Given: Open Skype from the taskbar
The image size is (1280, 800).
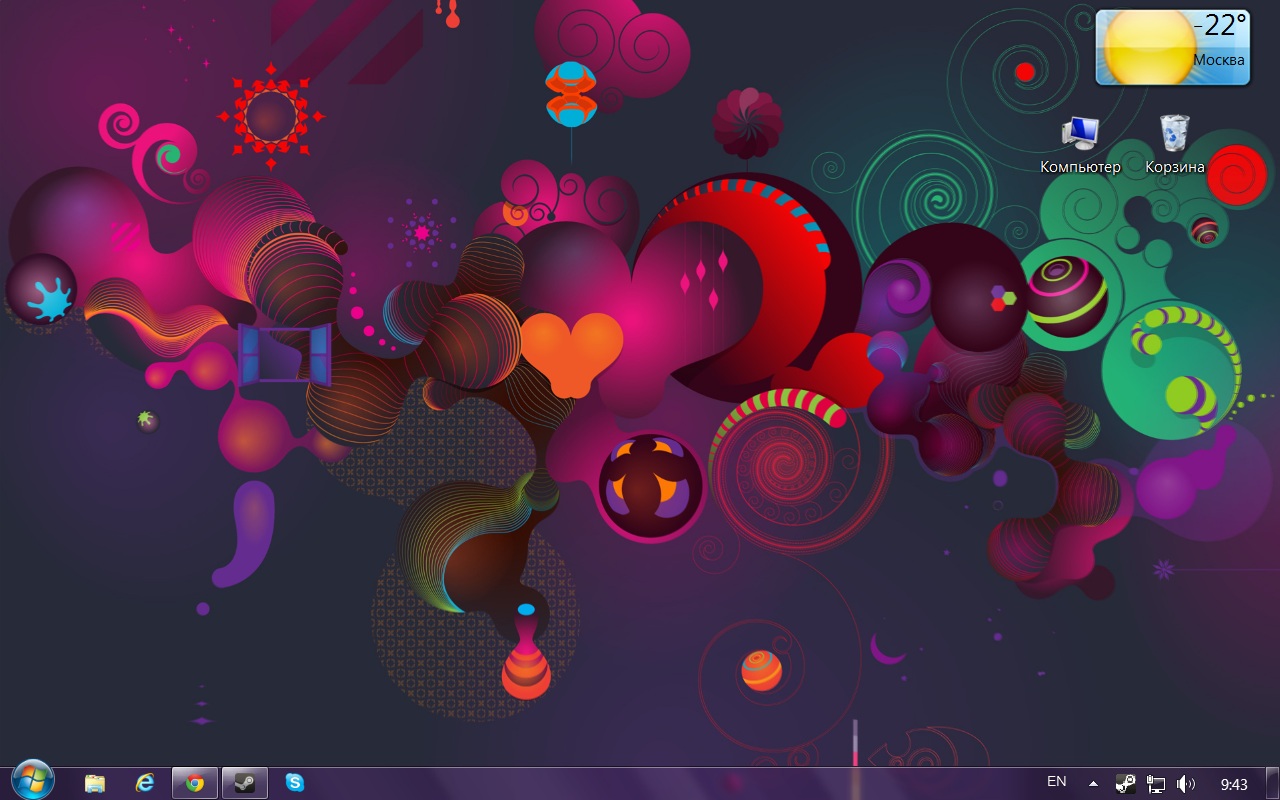Looking at the screenshot, I should click(294, 783).
